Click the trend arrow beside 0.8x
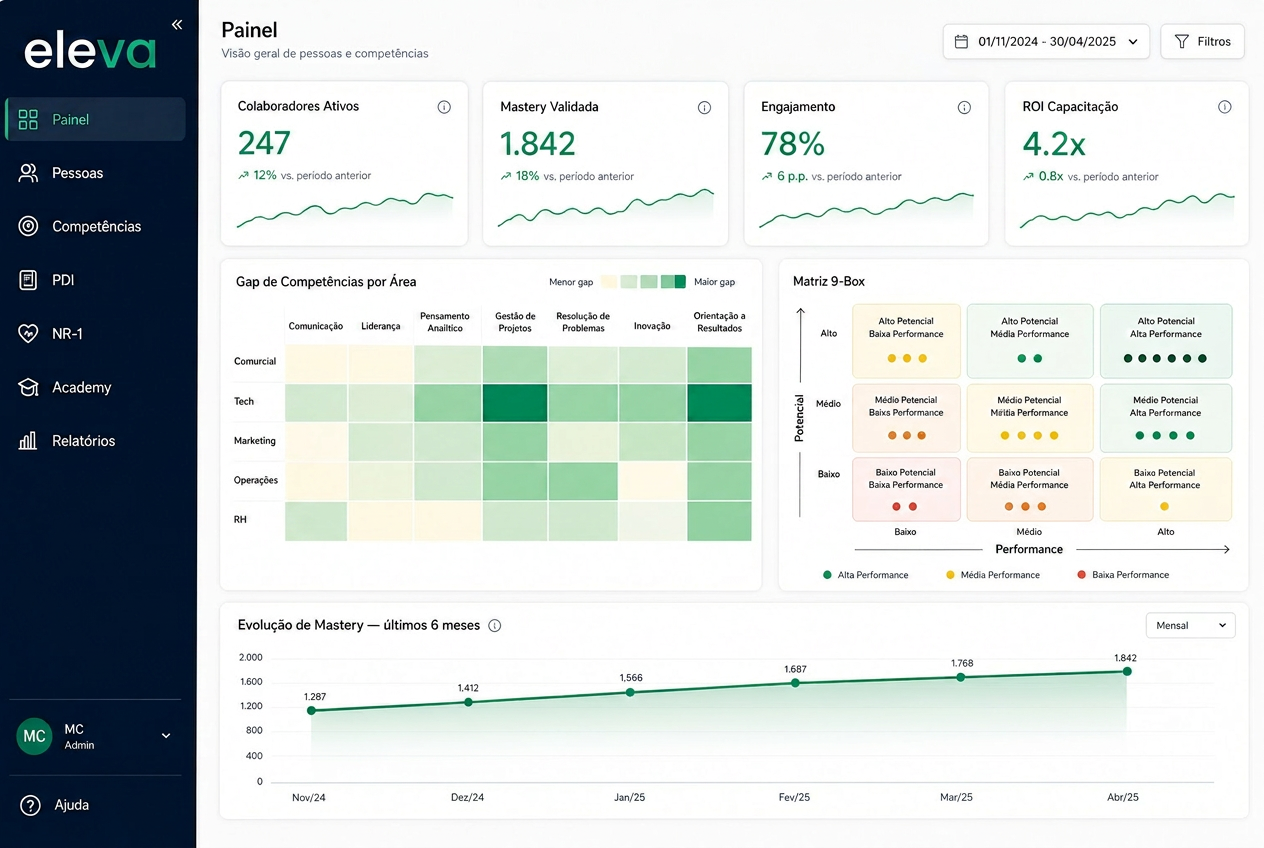The width and height of the screenshot is (1264, 848). click(1028, 177)
